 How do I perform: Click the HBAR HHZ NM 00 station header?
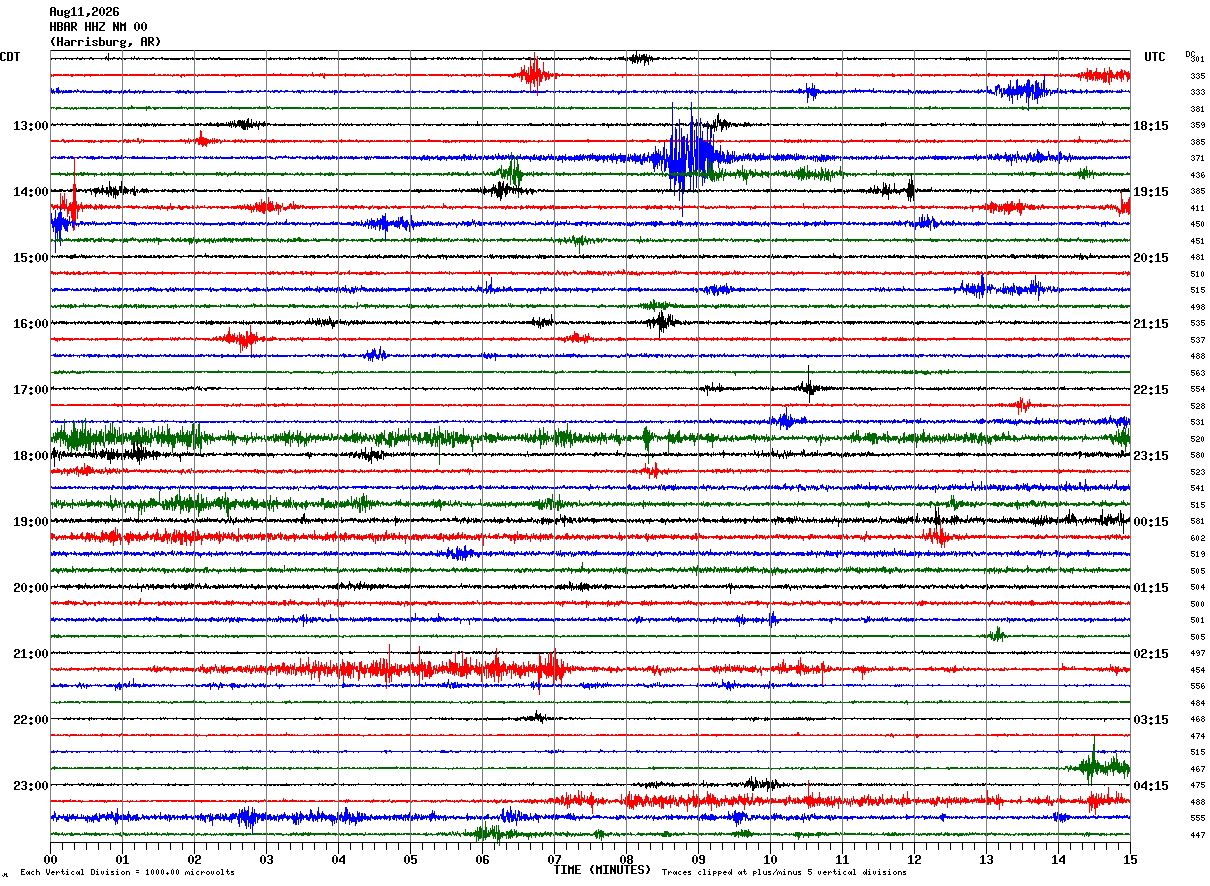tap(98, 27)
